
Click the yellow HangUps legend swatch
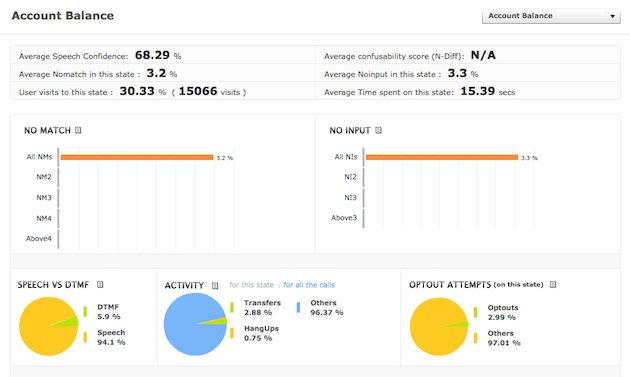[232, 333]
